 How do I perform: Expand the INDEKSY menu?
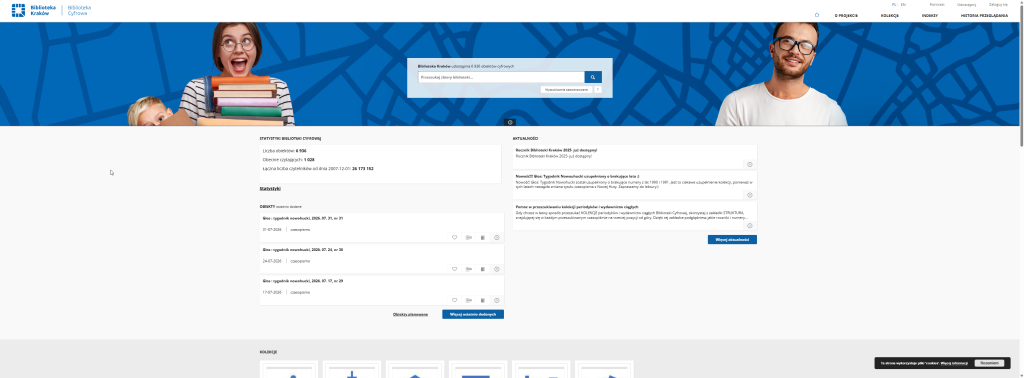pos(930,15)
